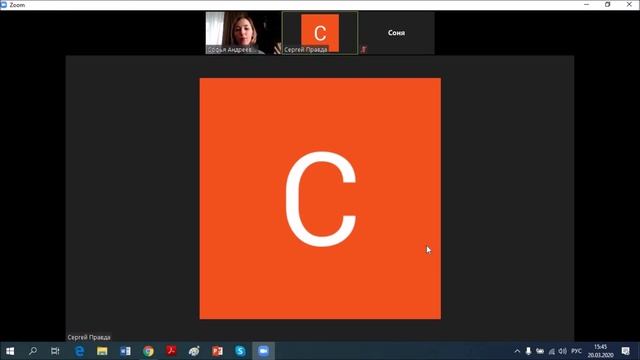Click the muted microphone icon on Соня tile
The width and height of the screenshot is (640, 360).
click(x=364, y=49)
